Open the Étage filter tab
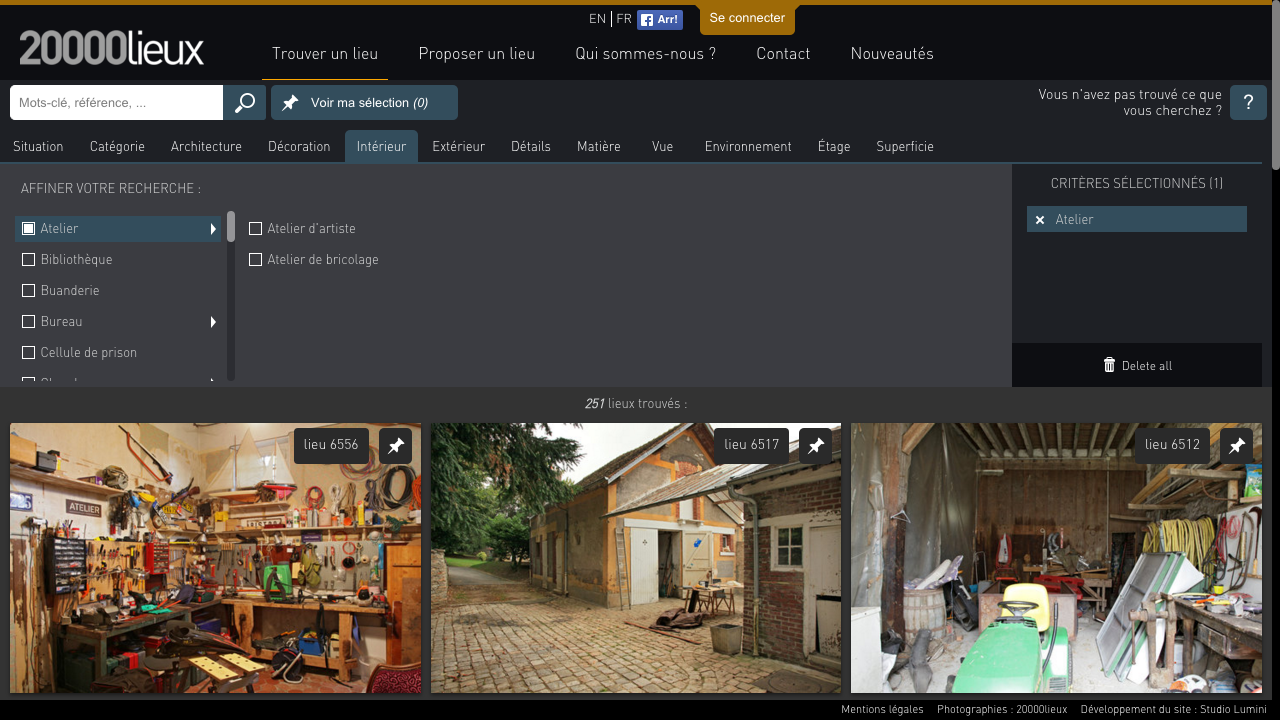 (834, 147)
